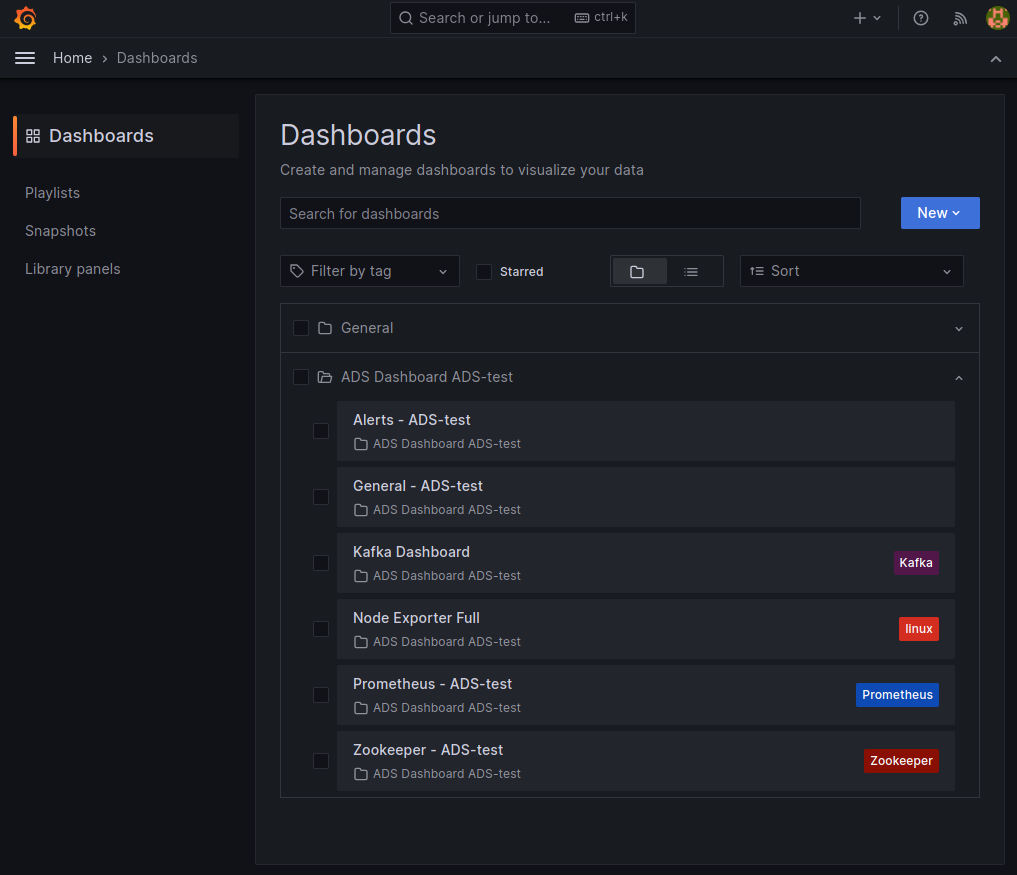
Task: Open the user avatar profile menu
Action: 997,18
